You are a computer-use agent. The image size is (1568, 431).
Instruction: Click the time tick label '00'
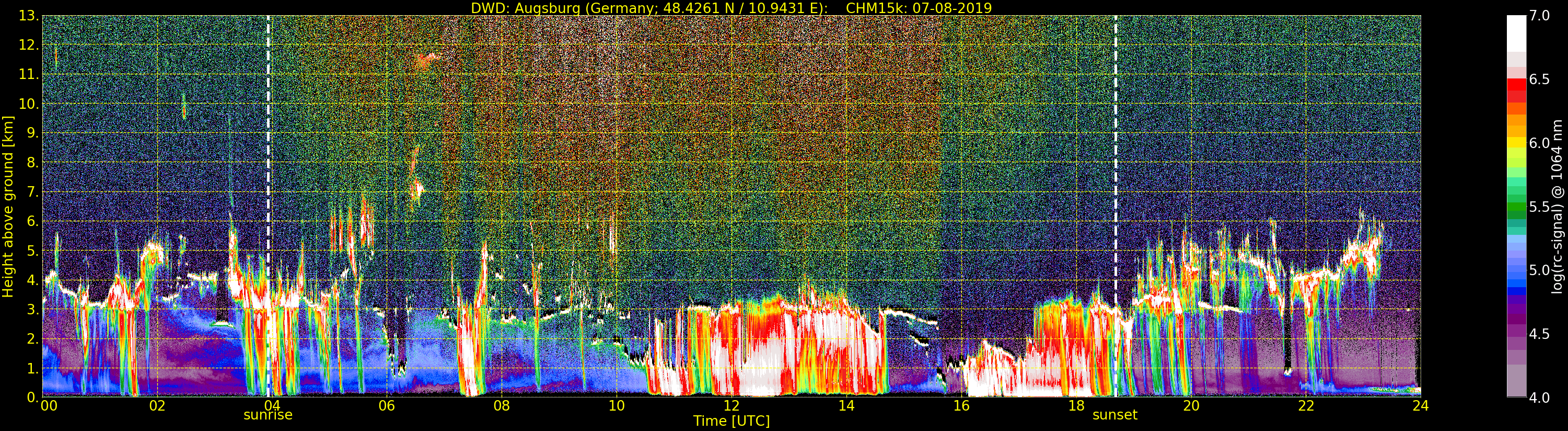[49, 405]
